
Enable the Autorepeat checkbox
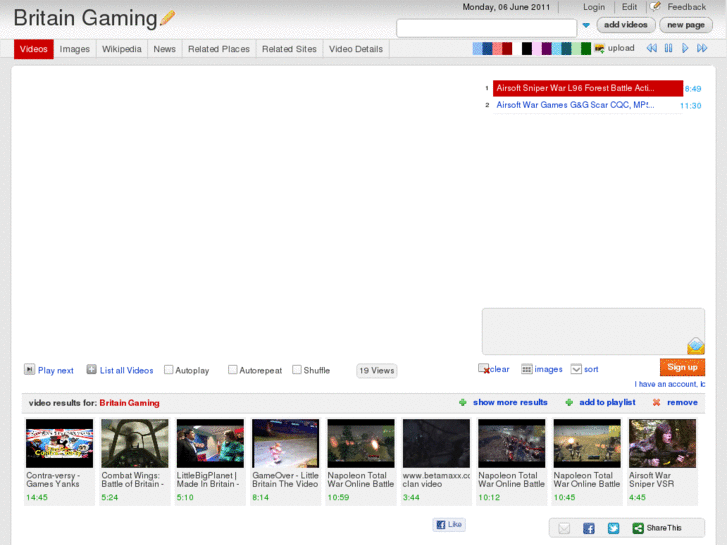(233, 370)
